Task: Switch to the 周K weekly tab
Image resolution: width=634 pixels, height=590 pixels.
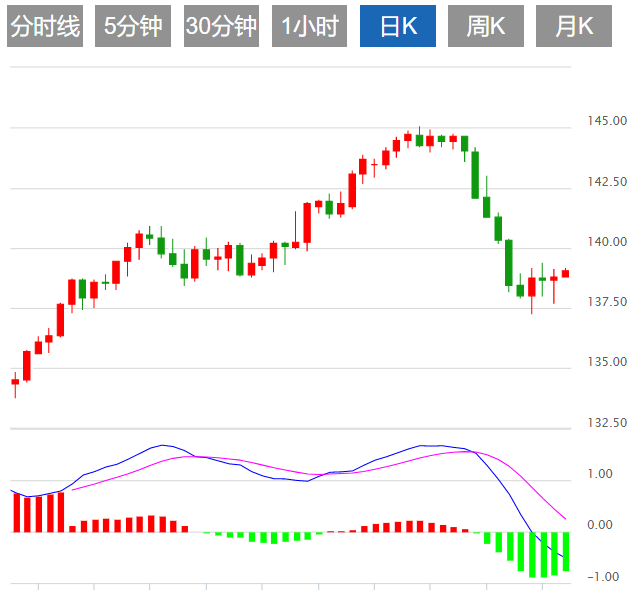Action: [x=486, y=26]
